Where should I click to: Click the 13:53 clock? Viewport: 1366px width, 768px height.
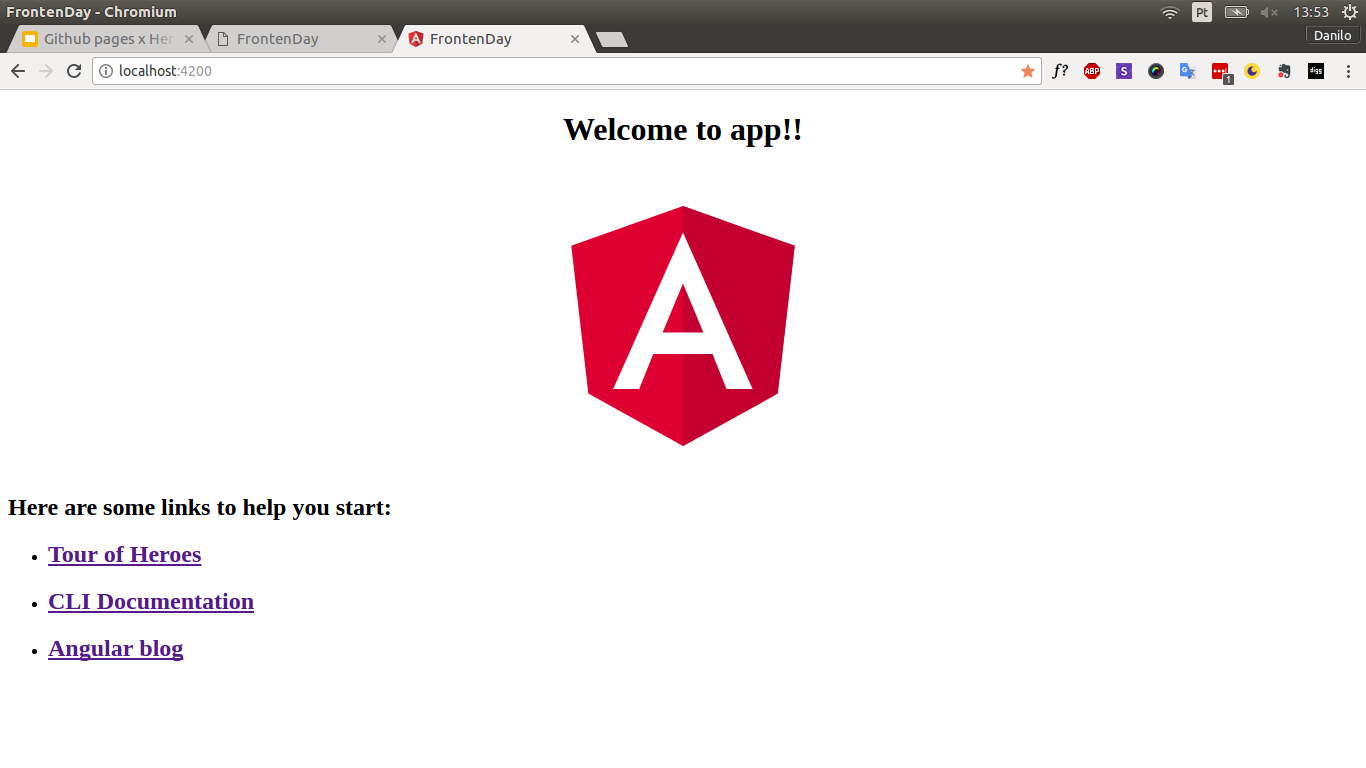click(1311, 12)
